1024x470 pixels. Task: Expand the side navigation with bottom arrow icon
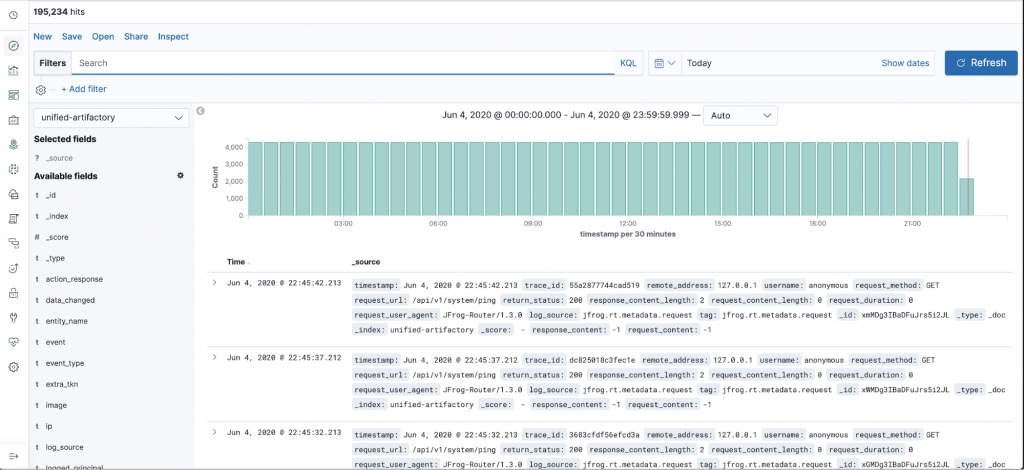tap(14, 455)
